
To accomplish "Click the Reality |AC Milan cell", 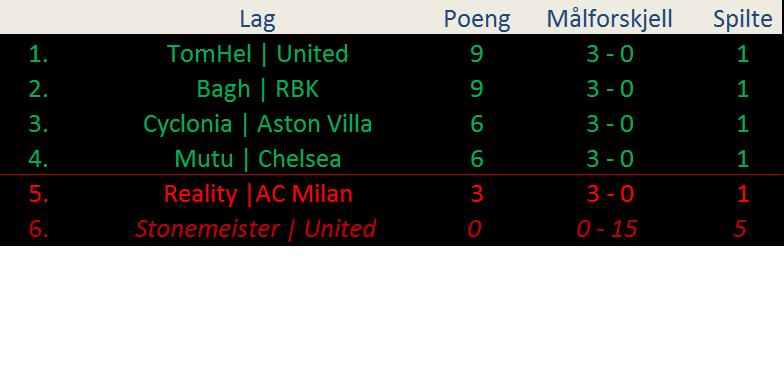I will click(258, 194).
